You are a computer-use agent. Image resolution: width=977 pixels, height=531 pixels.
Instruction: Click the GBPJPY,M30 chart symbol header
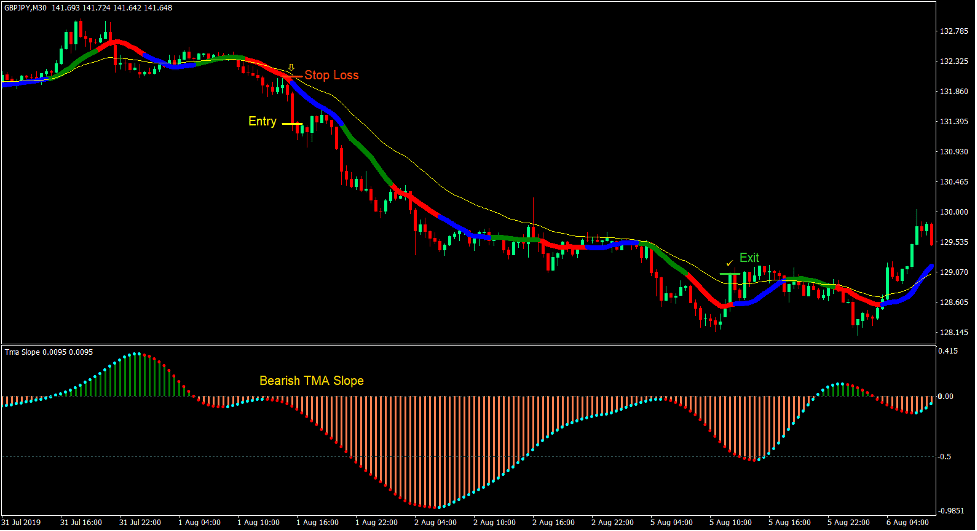pos(88,8)
